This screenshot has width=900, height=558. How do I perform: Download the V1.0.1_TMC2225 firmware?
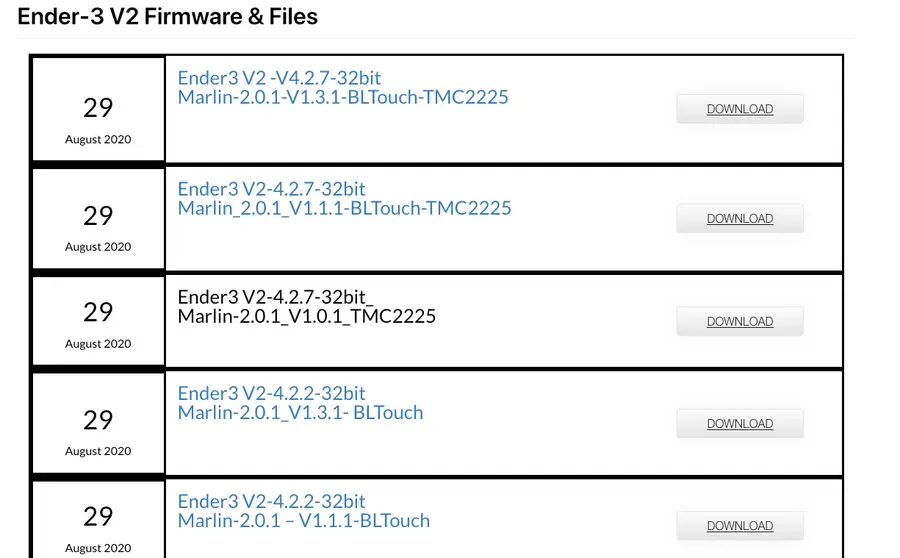point(740,321)
